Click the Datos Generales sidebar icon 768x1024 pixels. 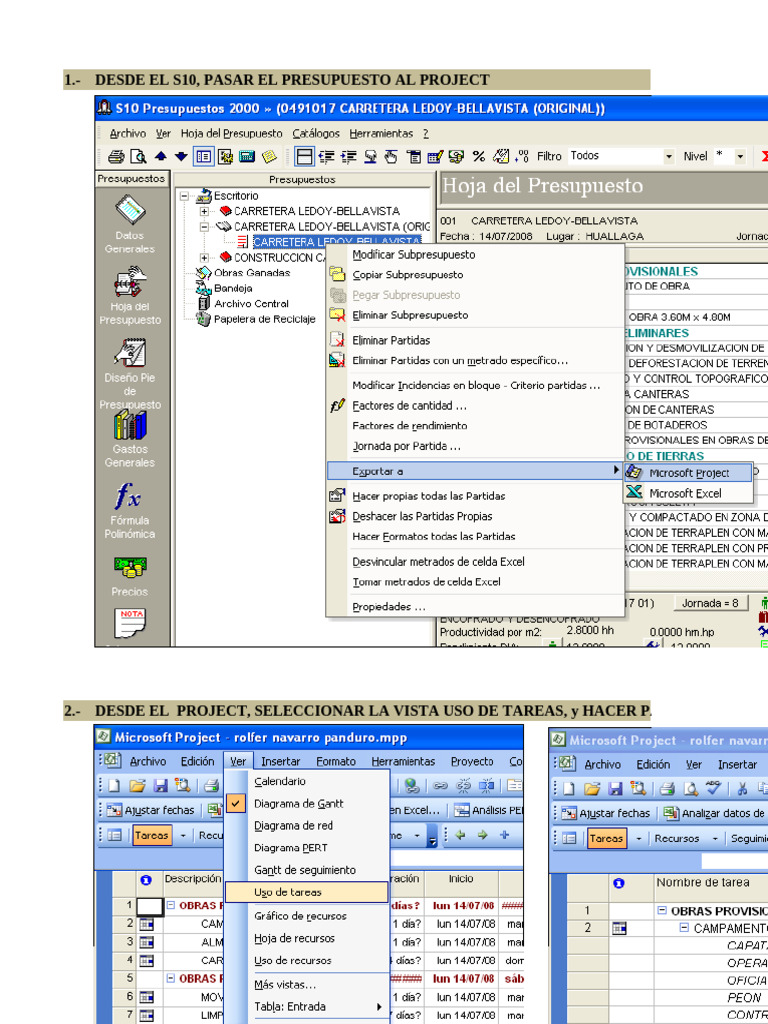(130, 211)
